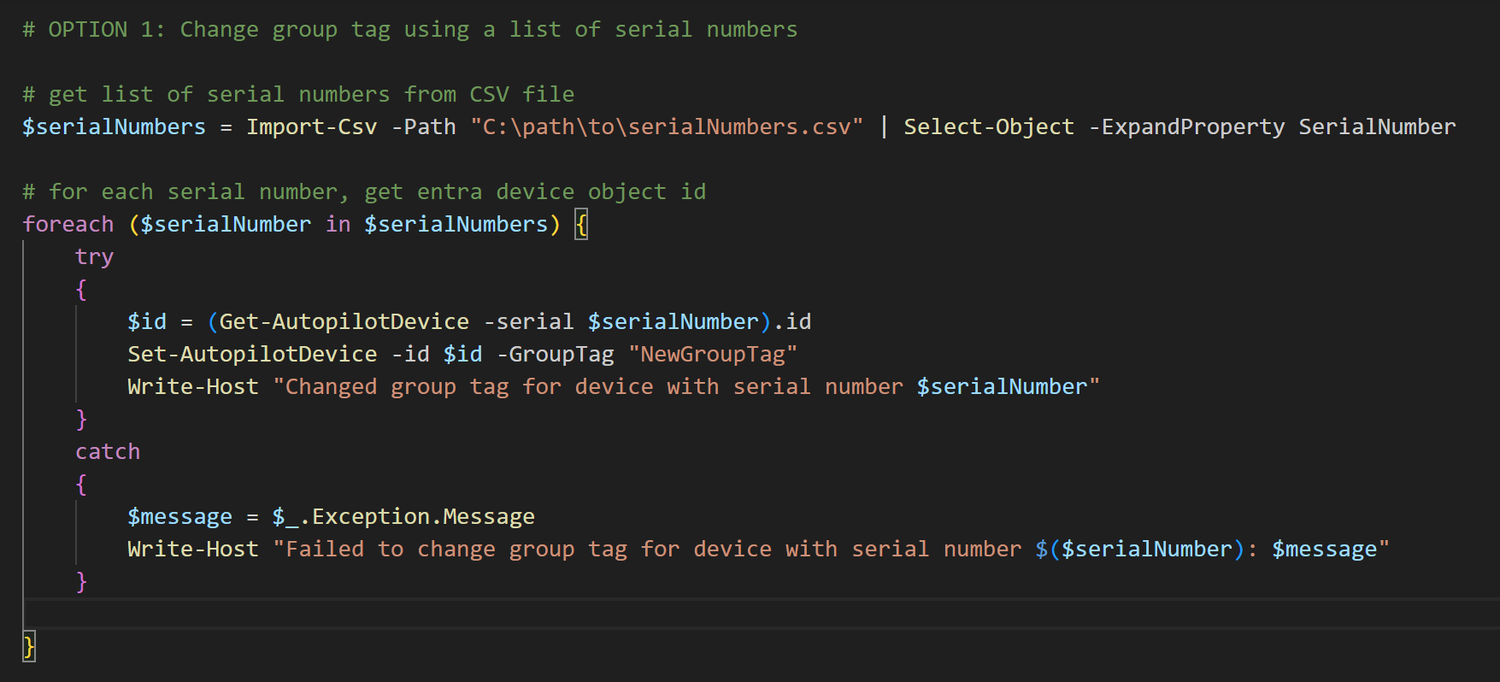Click the .id property after the parenthesis
The width and height of the screenshot is (1500, 682).
pyautogui.click(x=792, y=322)
